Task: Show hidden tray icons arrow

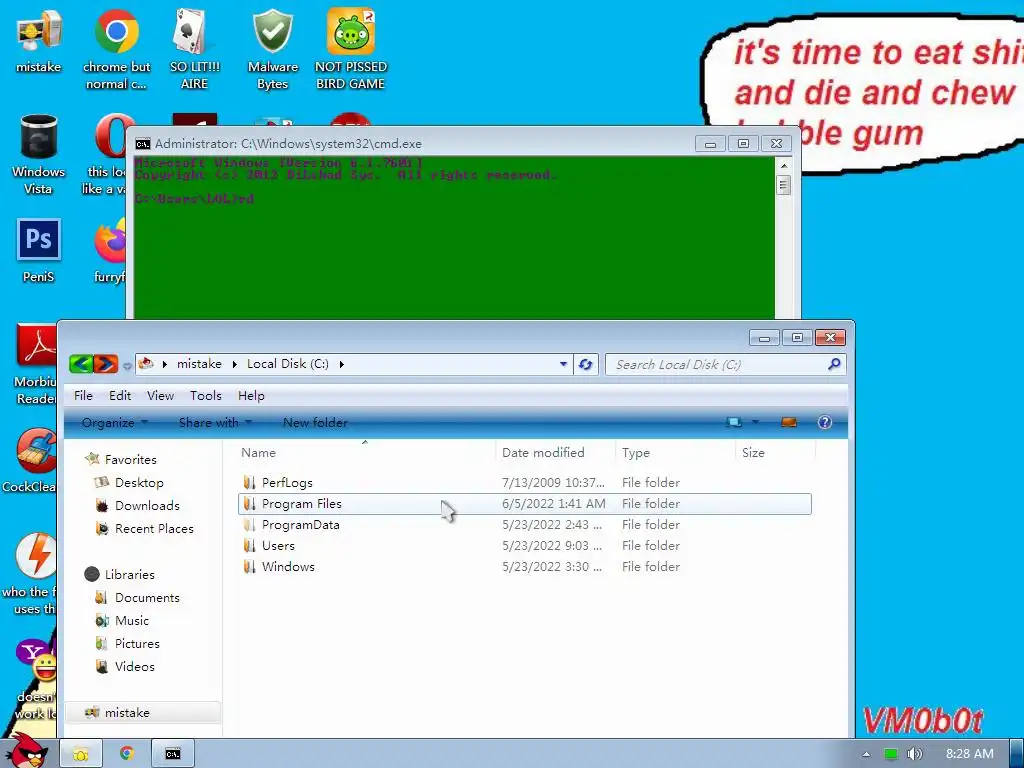Action: [x=866, y=754]
